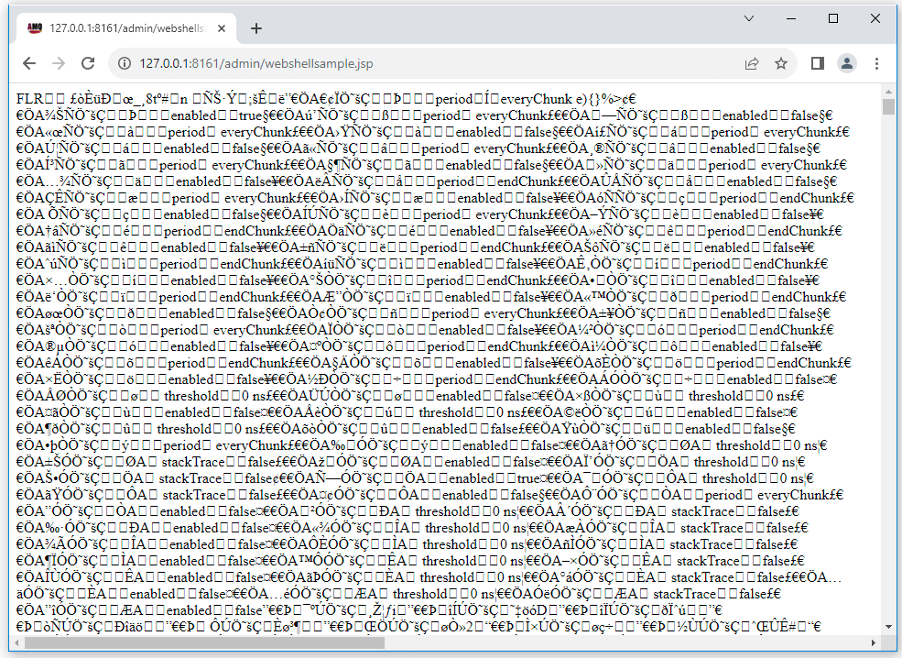Open the browser side panel
Screen dimensions: 902x658
[x=817, y=63]
